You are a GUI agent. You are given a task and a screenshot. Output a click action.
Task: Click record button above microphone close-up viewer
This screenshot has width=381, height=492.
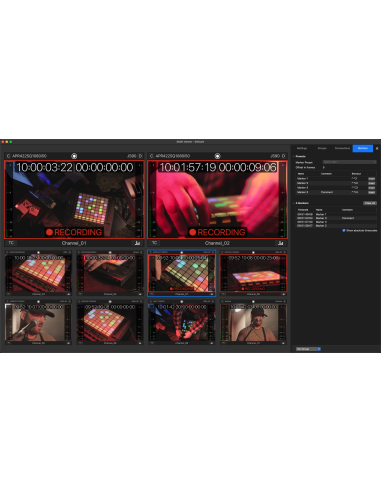(x=38, y=301)
